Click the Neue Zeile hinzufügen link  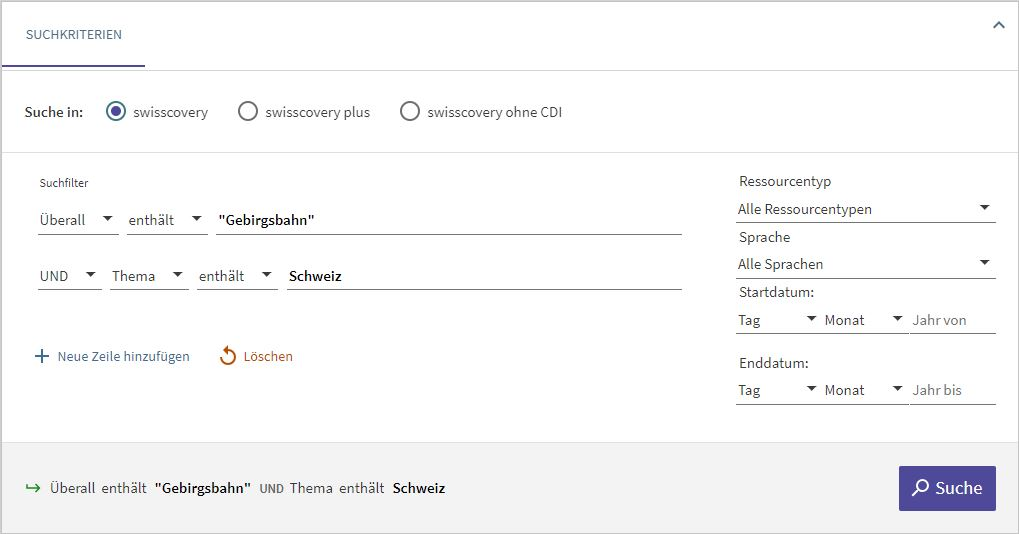(x=123, y=356)
